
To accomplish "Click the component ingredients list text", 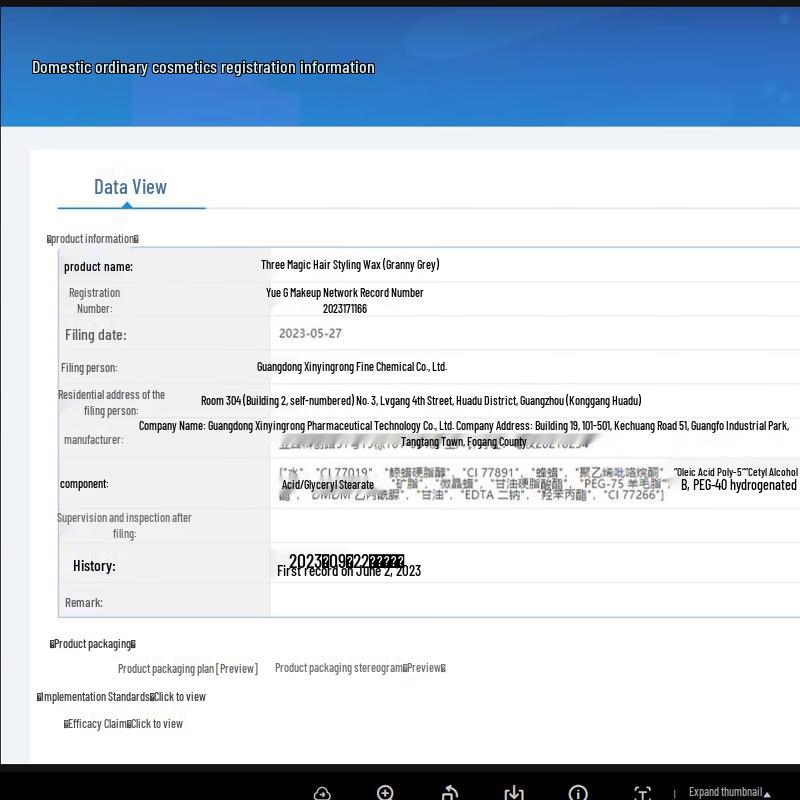I will click(470, 483).
